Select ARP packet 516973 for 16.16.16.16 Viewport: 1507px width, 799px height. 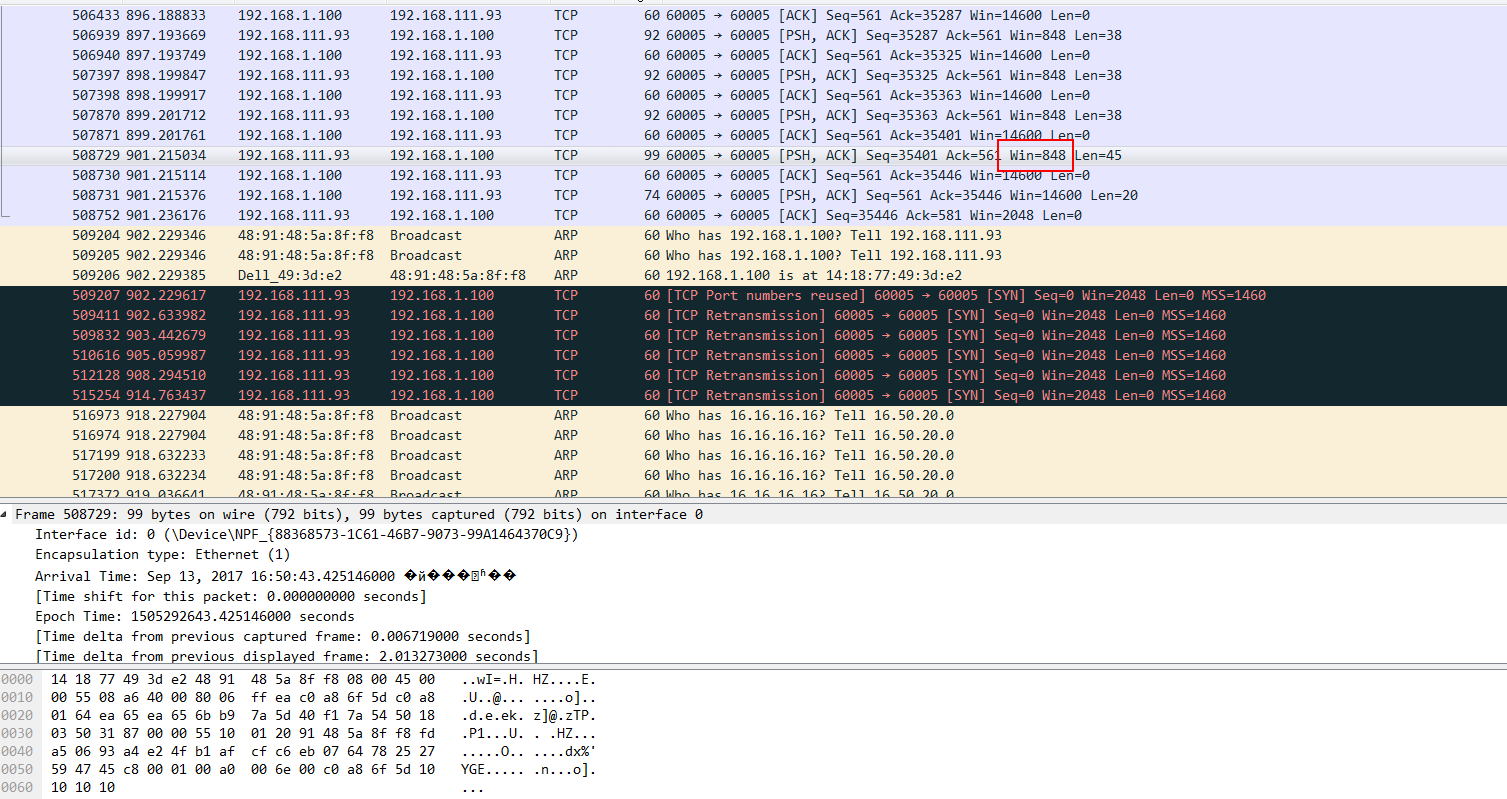753,415
